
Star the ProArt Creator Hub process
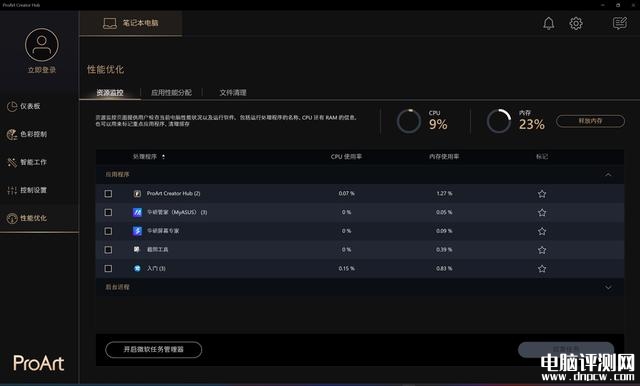(x=542, y=194)
